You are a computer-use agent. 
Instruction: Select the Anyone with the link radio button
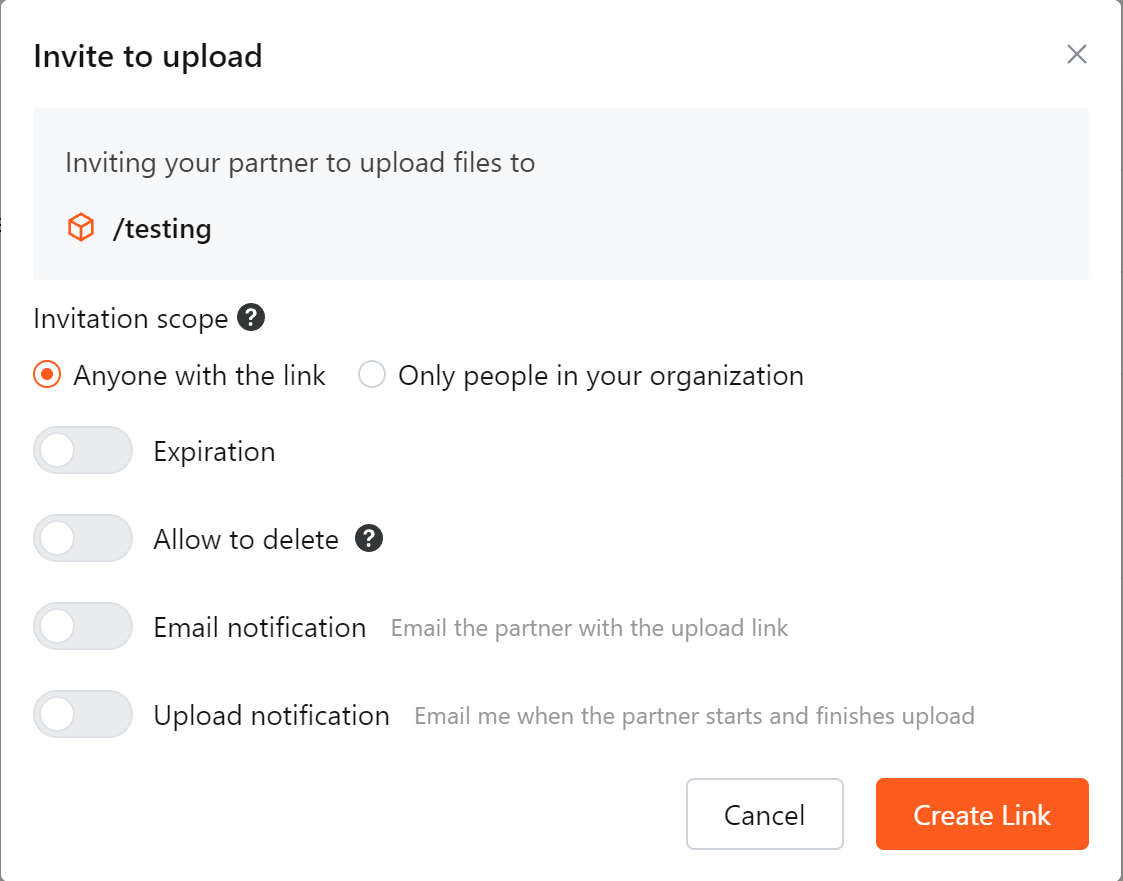click(47, 375)
